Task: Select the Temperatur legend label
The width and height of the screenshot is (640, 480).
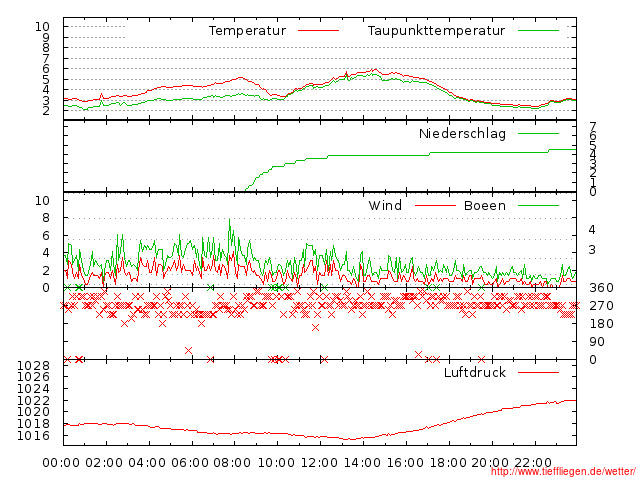Action: pos(247,31)
